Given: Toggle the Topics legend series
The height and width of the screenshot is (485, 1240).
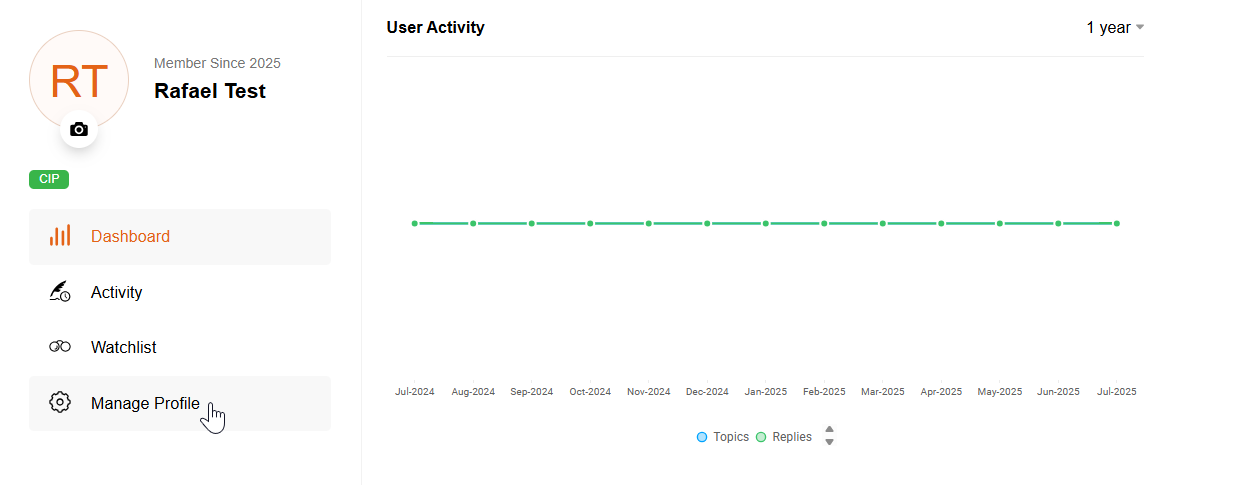Looking at the screenshot, I should pyautogui.click(x=723, y=437).
